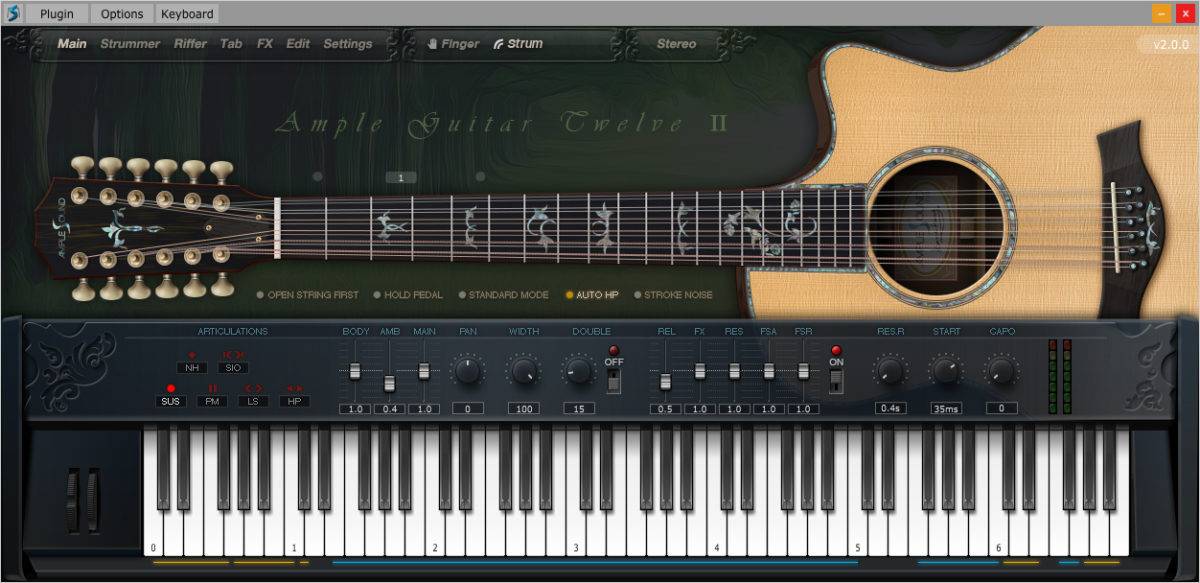This screenshot has width=1200, height=583.
Task: Click the PAN knob
Action: click(x=467, y=372)
